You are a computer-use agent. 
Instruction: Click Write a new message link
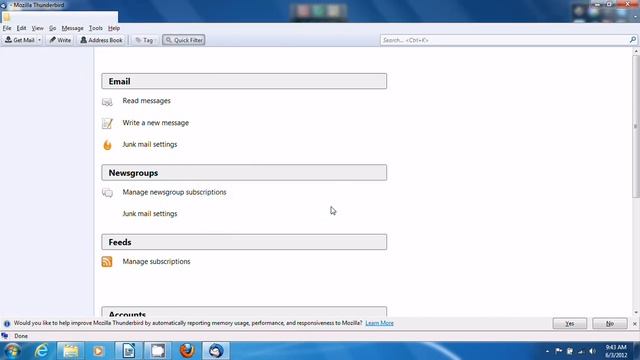(156, 123)
